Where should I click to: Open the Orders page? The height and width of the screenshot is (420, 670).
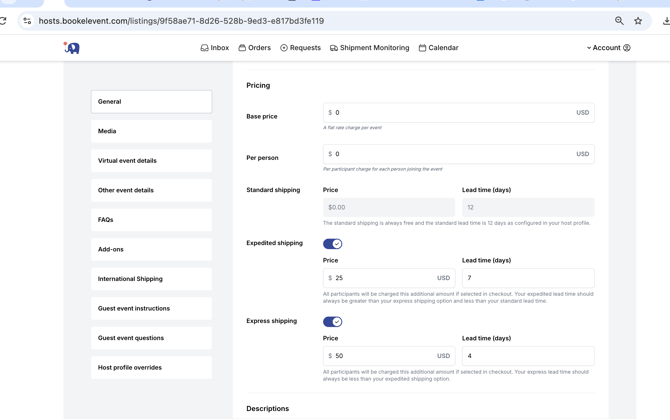pos(254,48)
